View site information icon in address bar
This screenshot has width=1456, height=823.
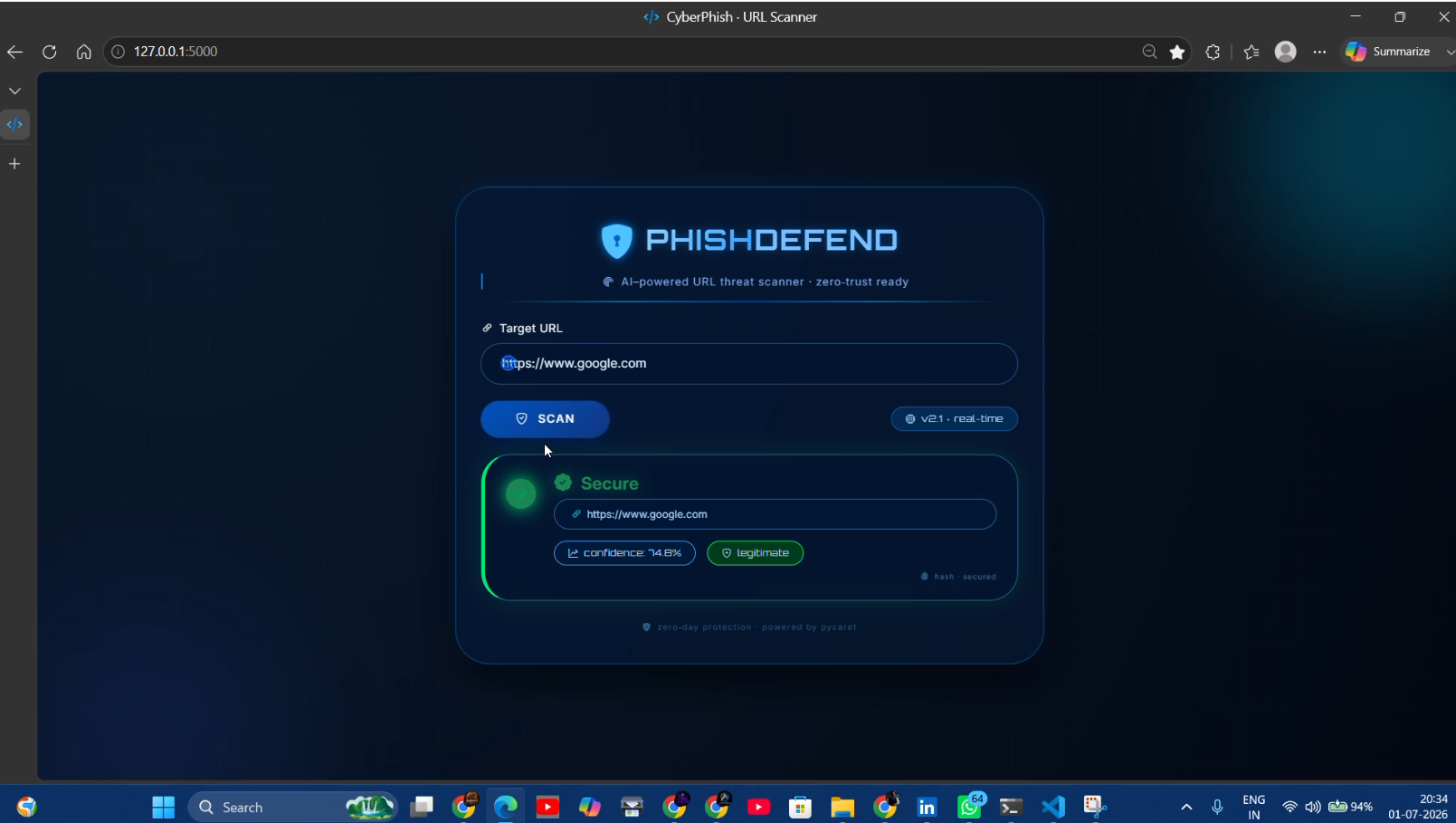(x=118, y=52)
